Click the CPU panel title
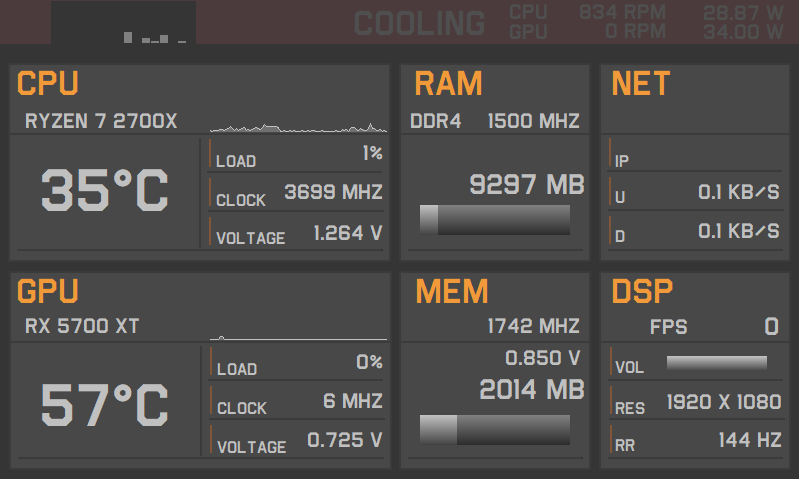The image size is (799, 479). [48, 84]
